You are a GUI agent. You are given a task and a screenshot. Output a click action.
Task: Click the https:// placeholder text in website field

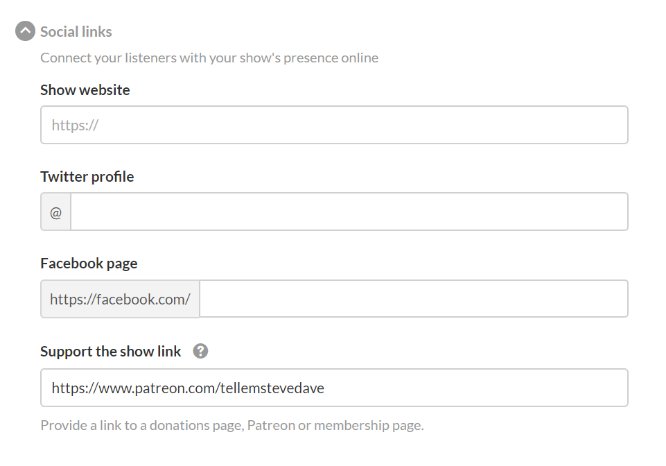point(75,125)
